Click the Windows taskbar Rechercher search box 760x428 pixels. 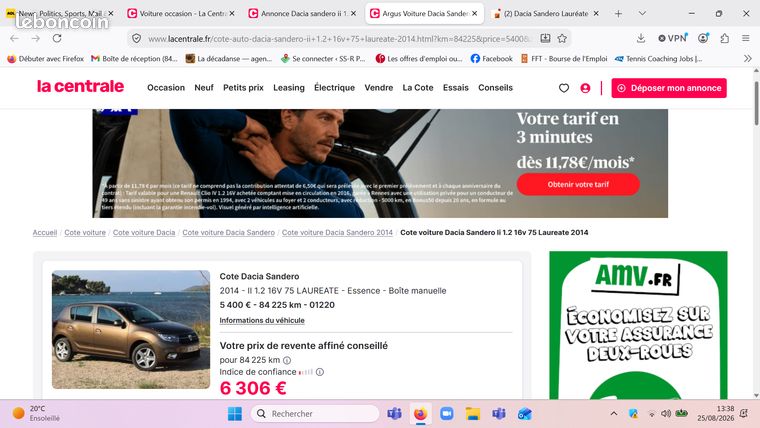click(315, 413)
